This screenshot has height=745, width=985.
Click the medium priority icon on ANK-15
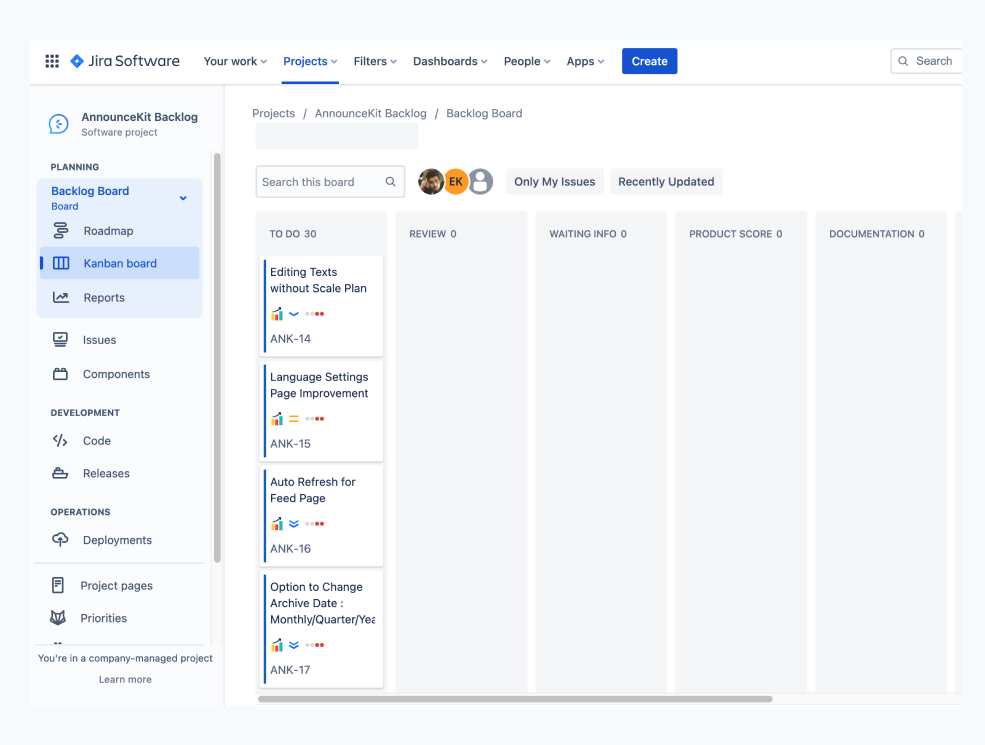click(x=293, y=418)
